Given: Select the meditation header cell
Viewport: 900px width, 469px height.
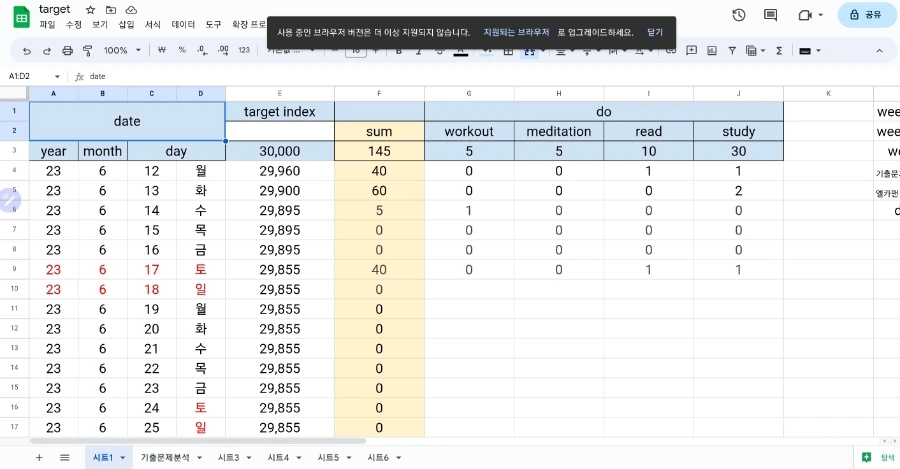Looking at the screenshot, I should click(x=558, y=131).
